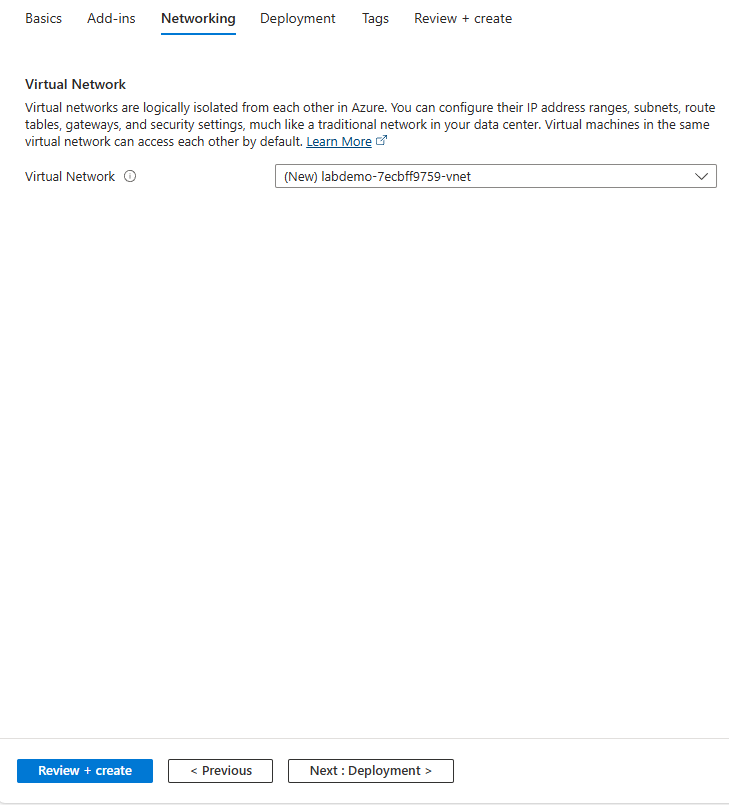
Task: Continue with Next : Deployment button
Action: (x=371, y=771)
